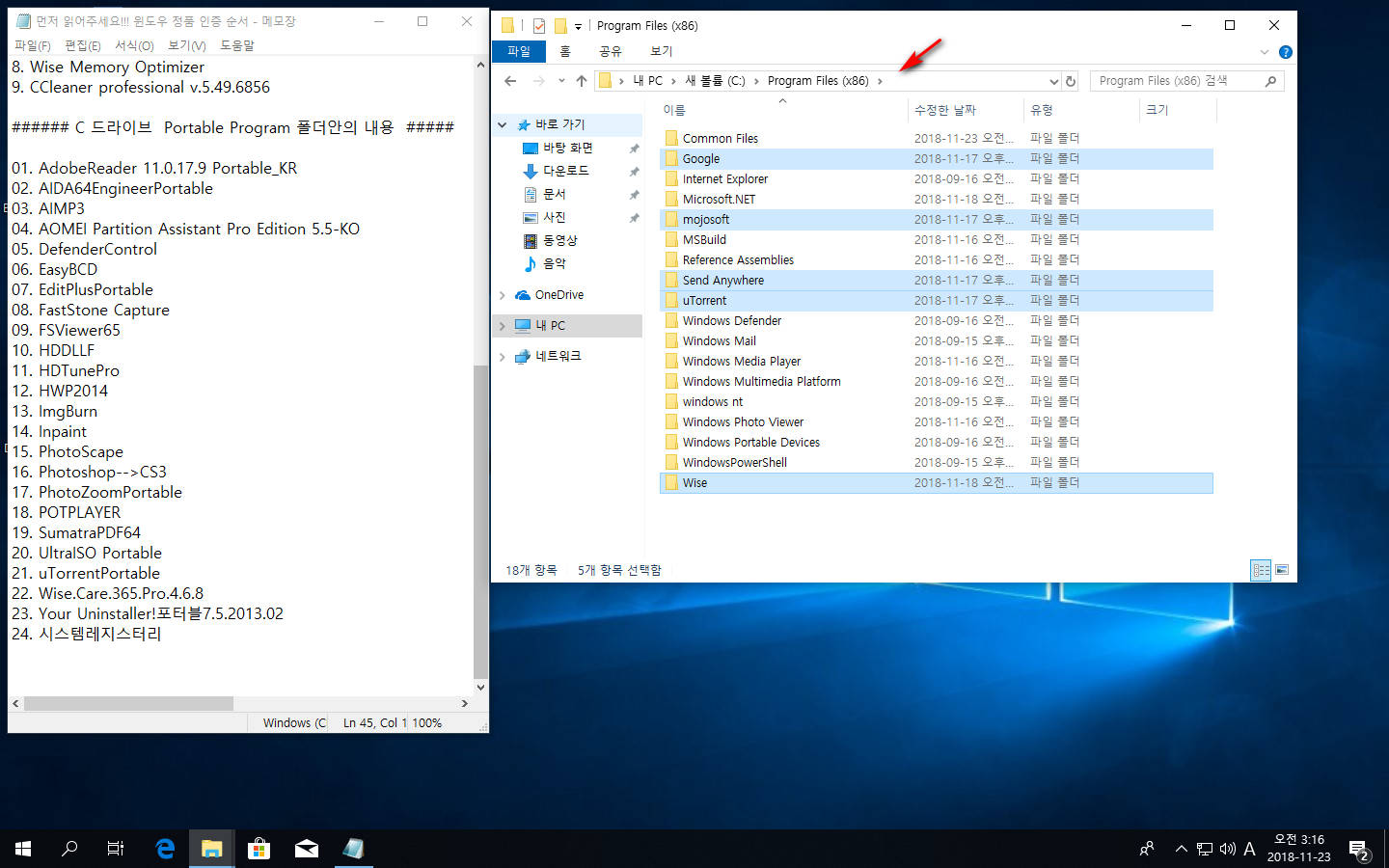1389x868 pixels.
Task: Expand breadcrumb arrow after Program Files (x86)
Action: pos(880,81)
